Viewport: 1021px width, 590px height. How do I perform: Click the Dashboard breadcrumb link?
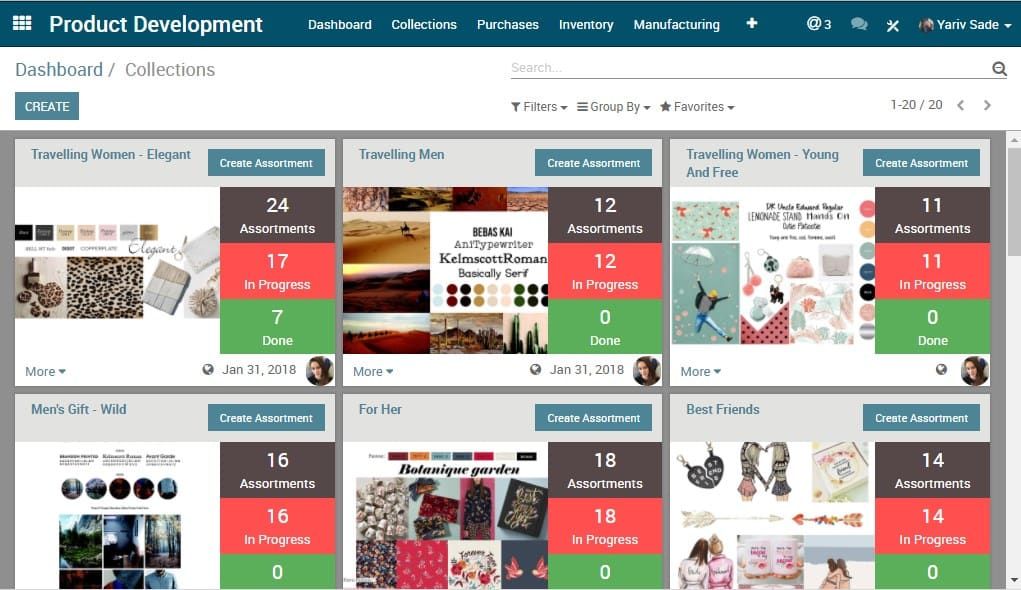click(59, 70)
